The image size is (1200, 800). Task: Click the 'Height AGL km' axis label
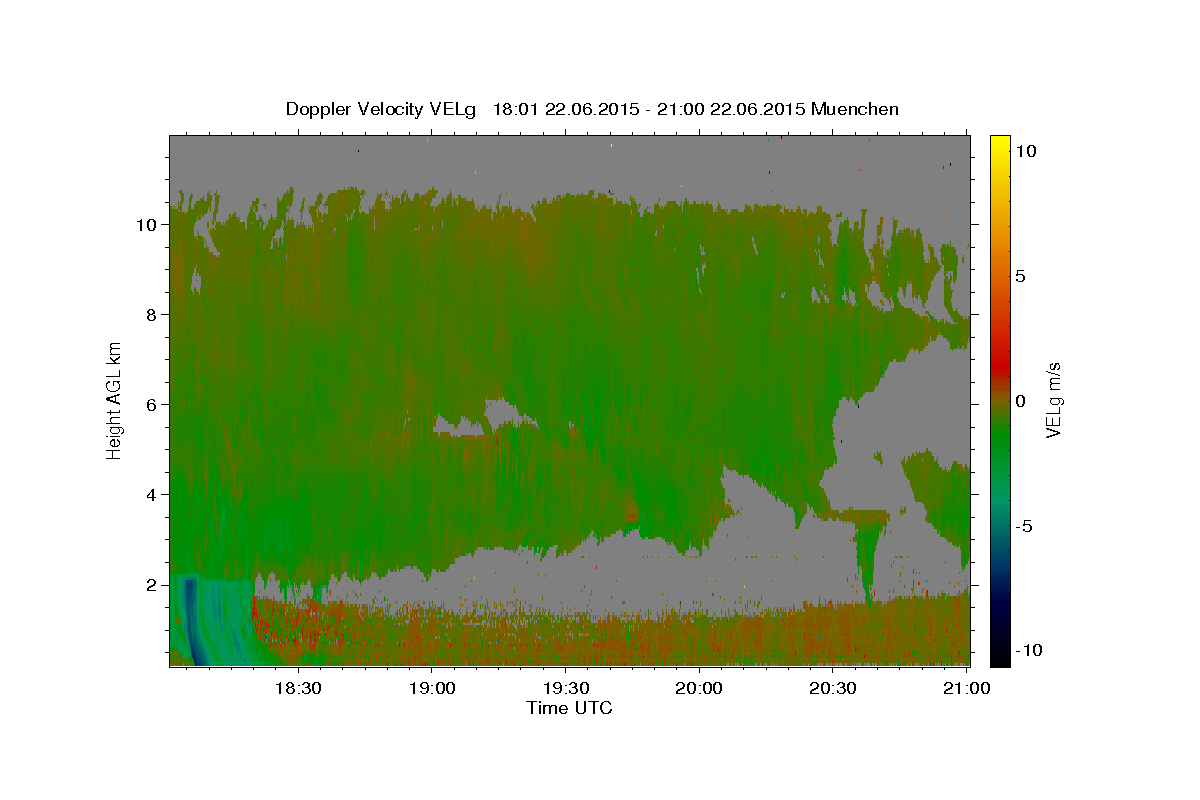pyautogui.click(x=115, y=399)
